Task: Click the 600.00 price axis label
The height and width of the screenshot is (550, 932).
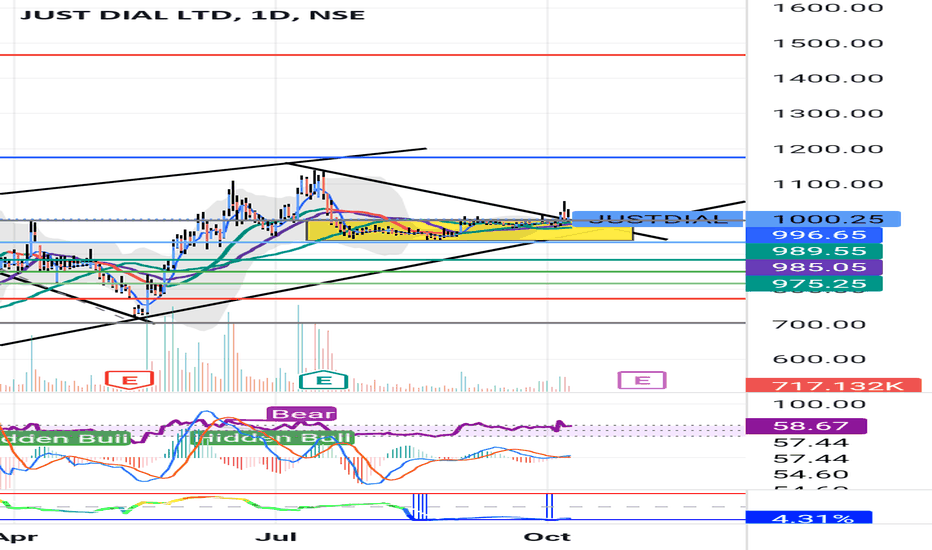Action: [819, 359]
